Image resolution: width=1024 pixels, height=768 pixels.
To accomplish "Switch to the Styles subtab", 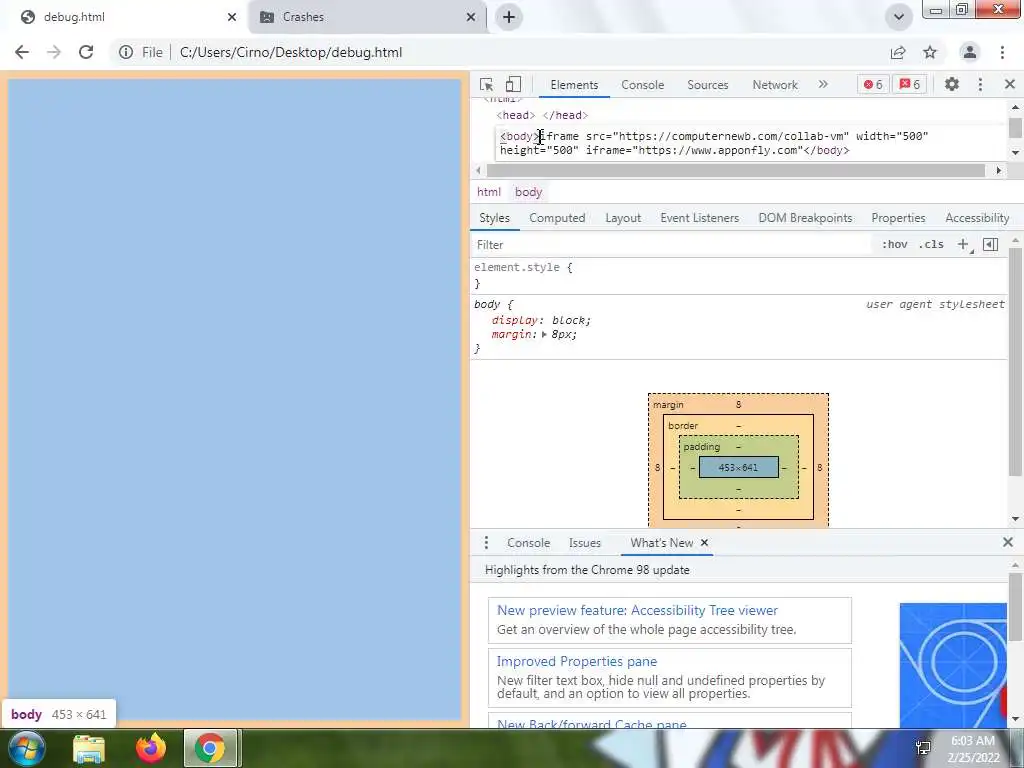I will coord(494,218).
